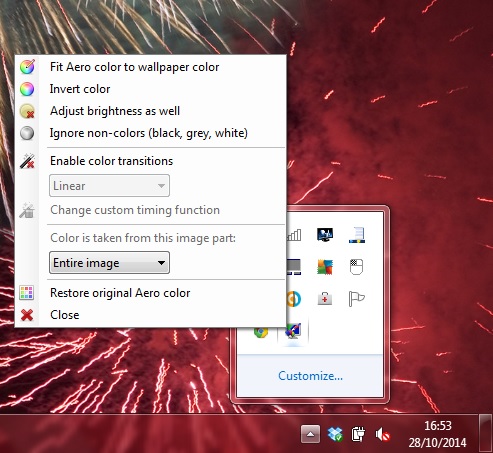Click the Google Chrome tray icon
This screenshot has width=493, height=453.
tap(261, 332)
